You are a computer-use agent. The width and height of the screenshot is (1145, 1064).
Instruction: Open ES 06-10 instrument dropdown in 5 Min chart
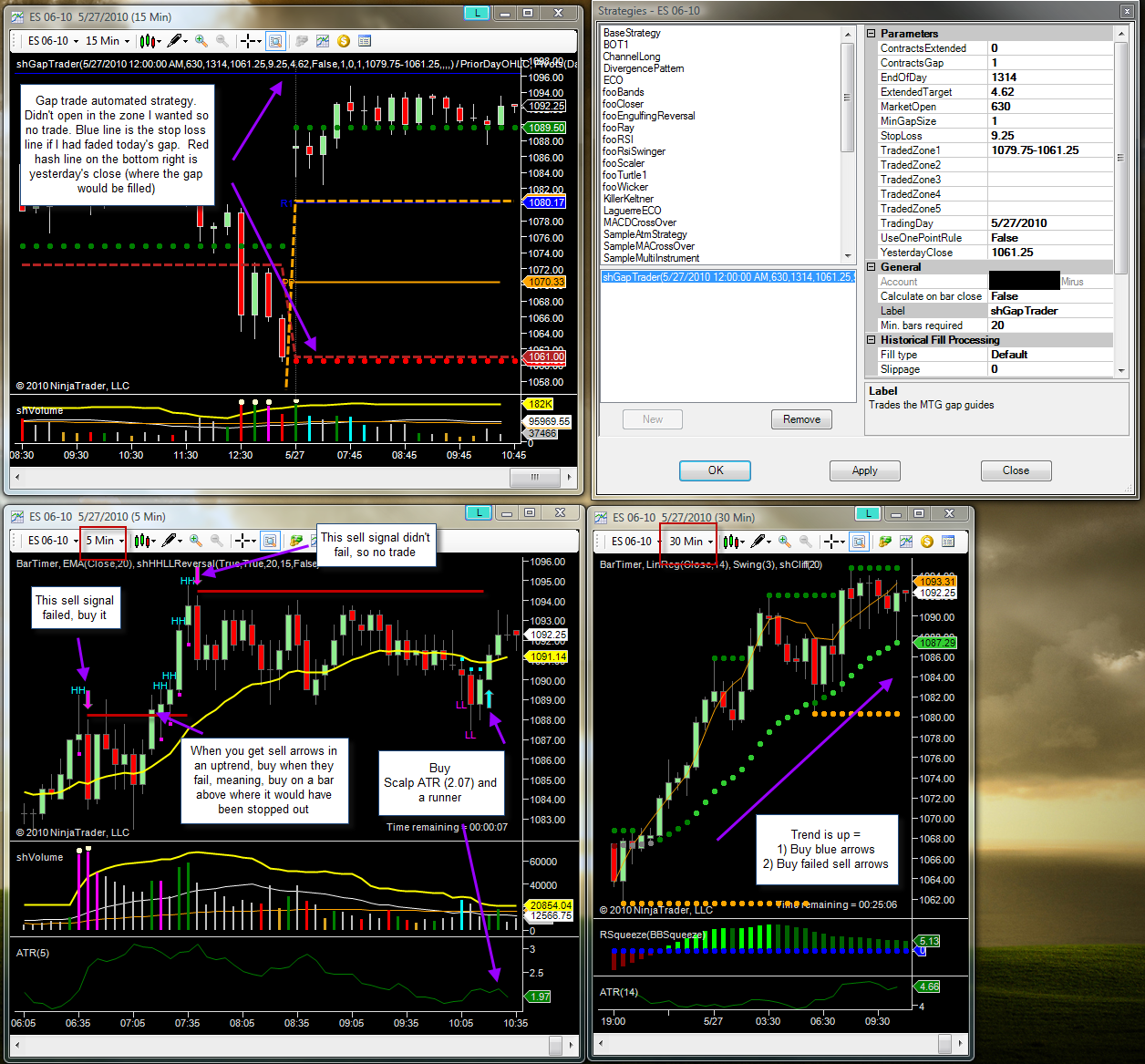click(53, 541)
